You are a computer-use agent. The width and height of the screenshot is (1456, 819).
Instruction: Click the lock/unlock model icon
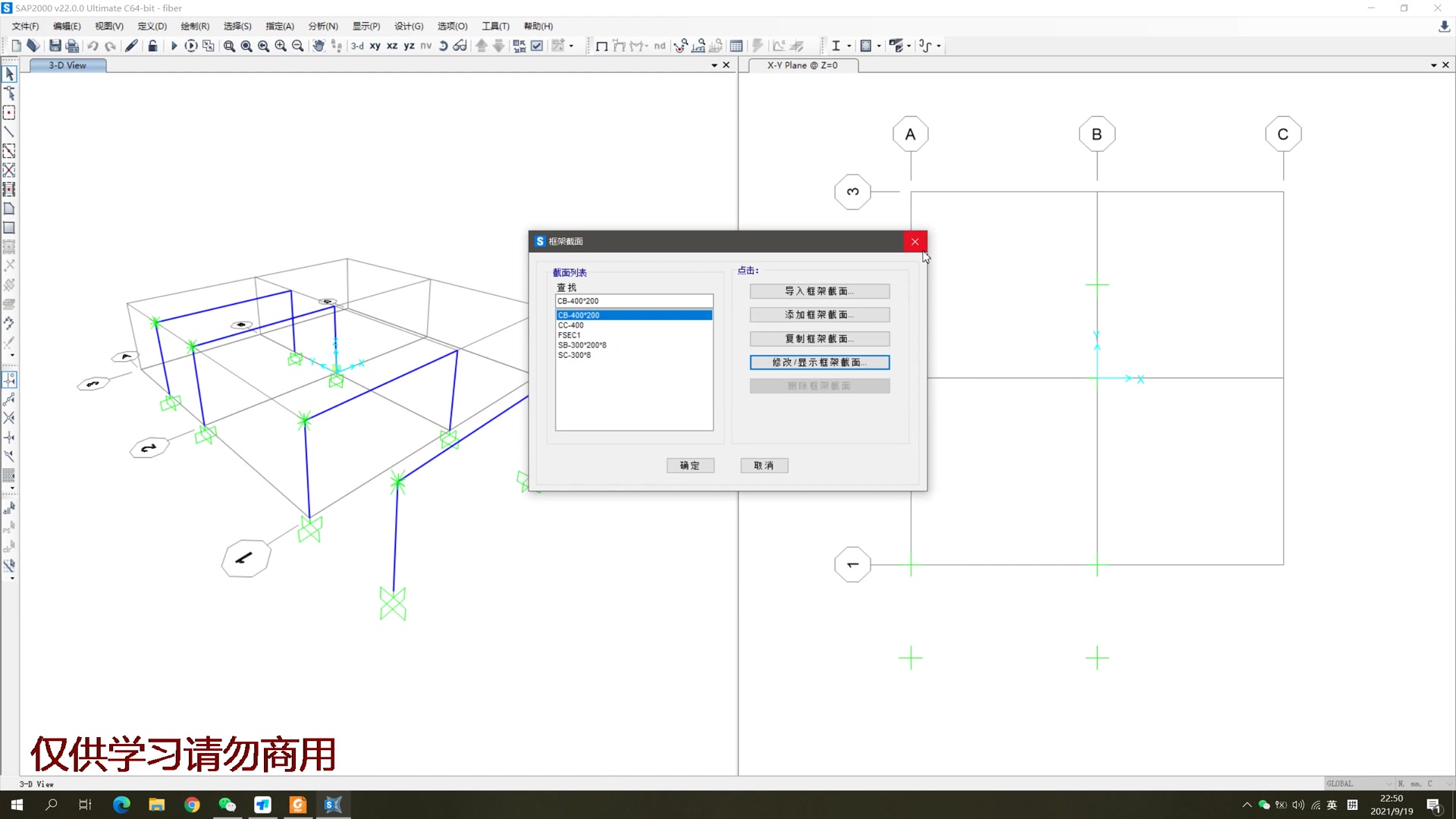152,46
